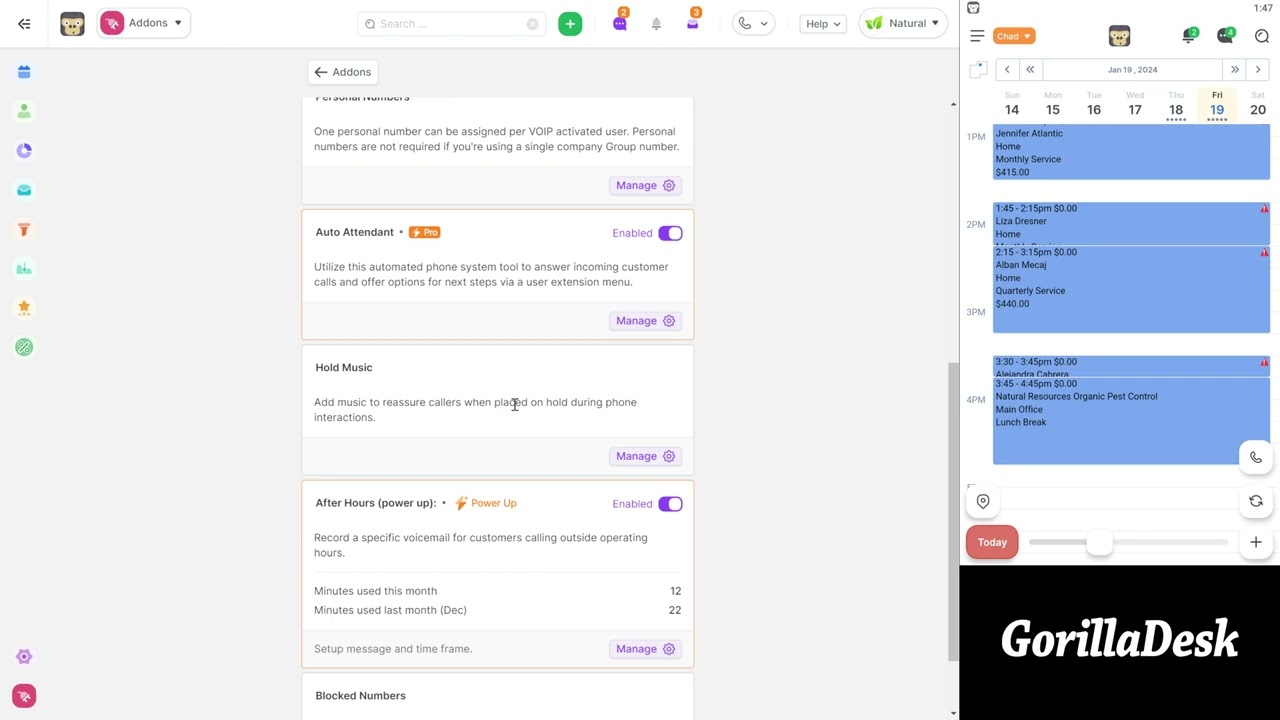This screenshot has width=1280, height=720.
Task: Open the notifications bell icon
Action: 656,24
